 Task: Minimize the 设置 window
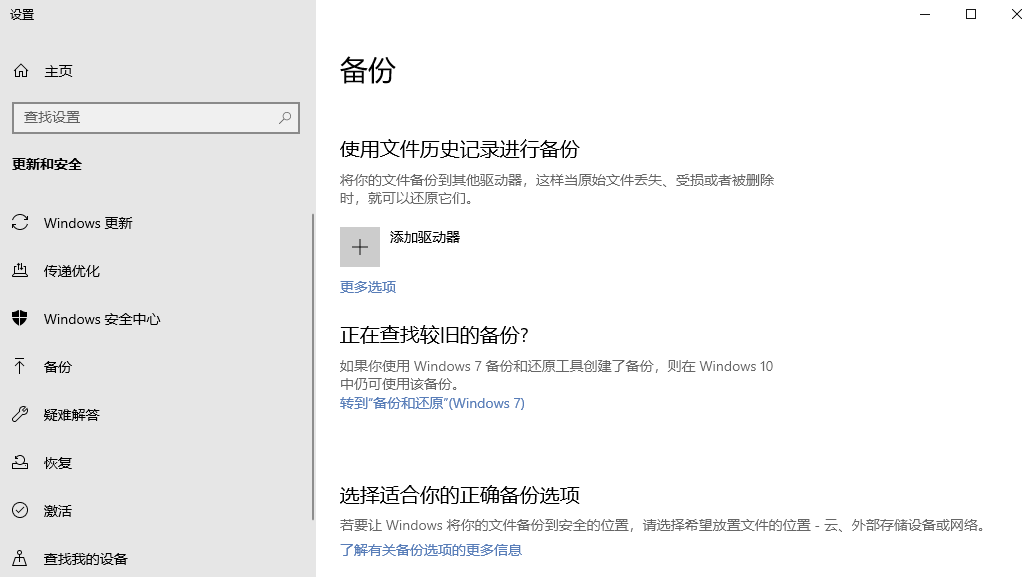[924, 14]
